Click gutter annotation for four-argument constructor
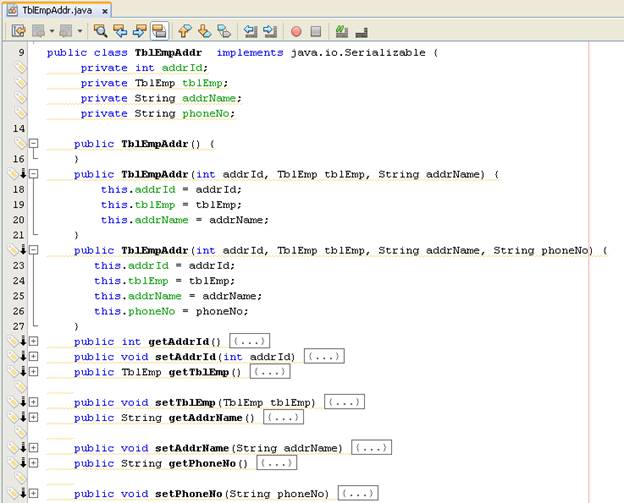 (17, 250)
